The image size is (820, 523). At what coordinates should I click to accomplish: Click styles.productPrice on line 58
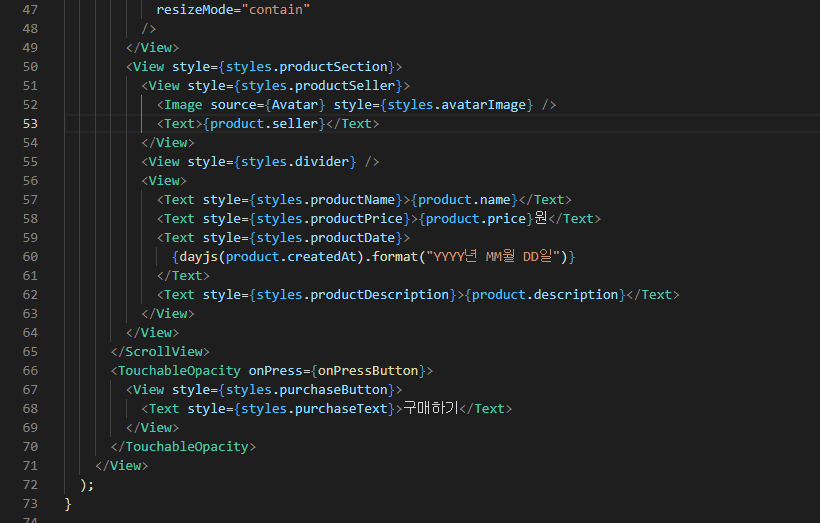point(330,219)
